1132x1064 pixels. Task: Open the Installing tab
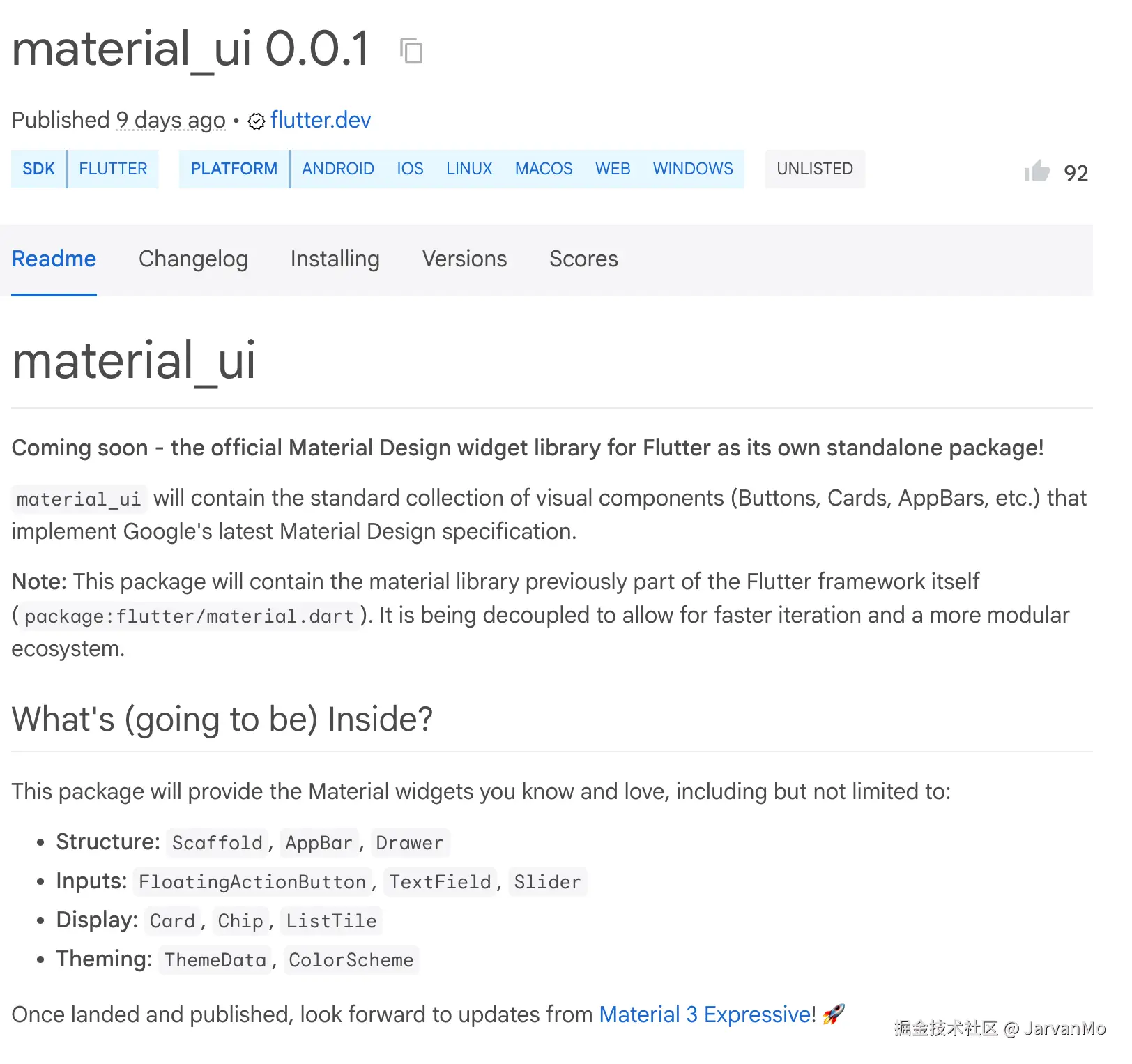(335, 259)
